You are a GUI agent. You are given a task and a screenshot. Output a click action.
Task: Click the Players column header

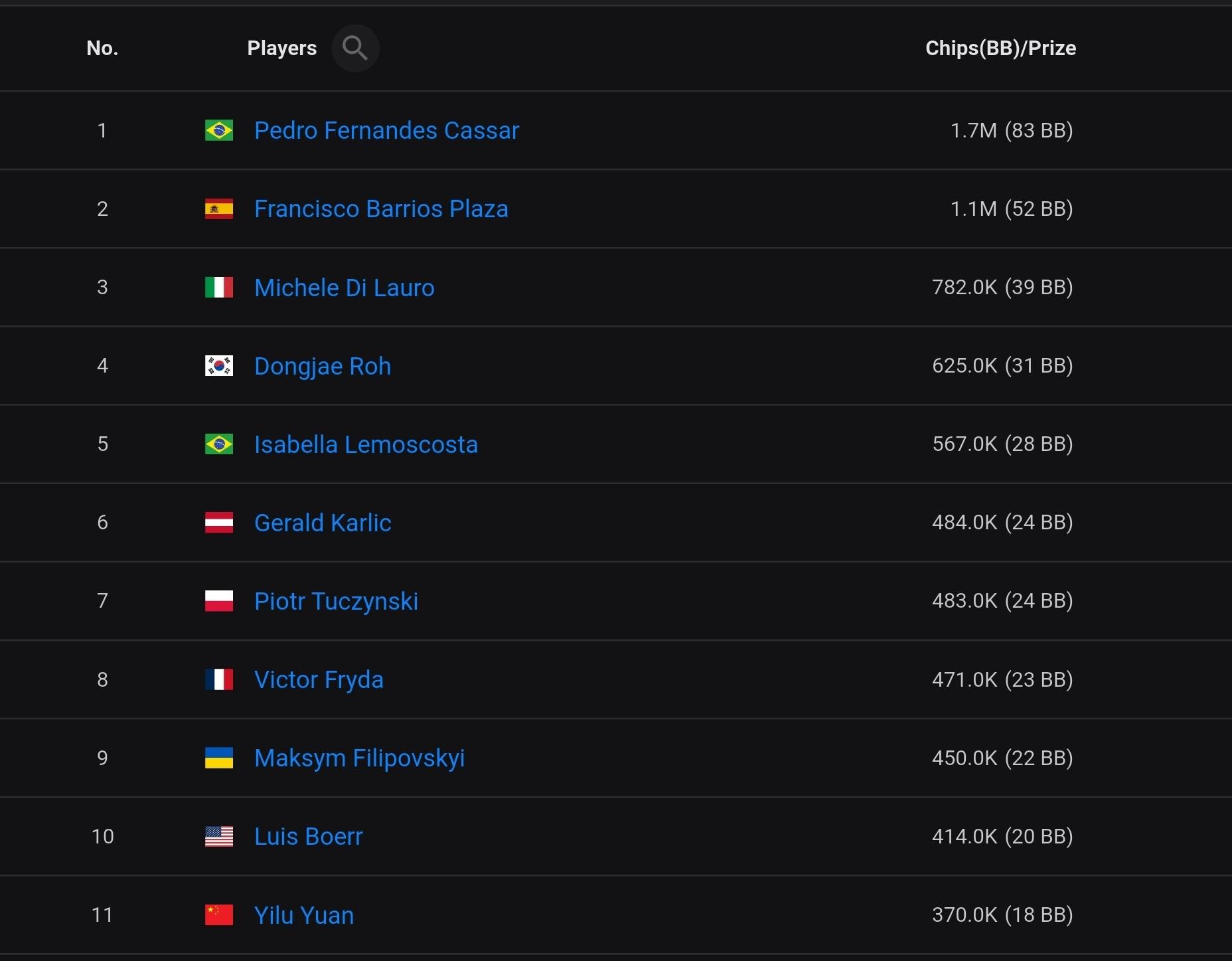281,48
